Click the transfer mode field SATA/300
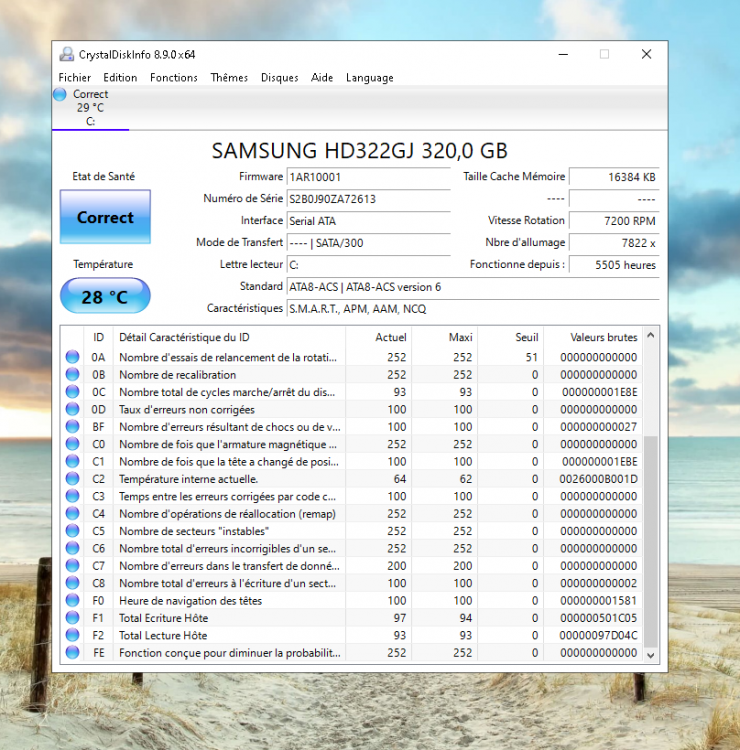Viewport: 740px width, 750px height. pos(368,243)
